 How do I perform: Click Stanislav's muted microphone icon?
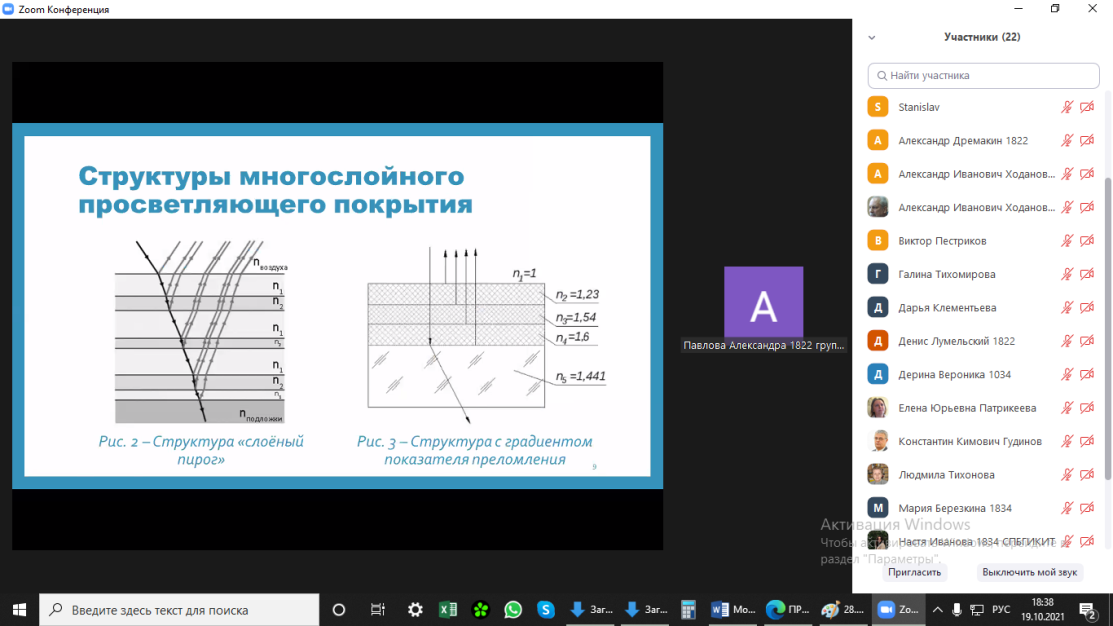coord(1067,107)
